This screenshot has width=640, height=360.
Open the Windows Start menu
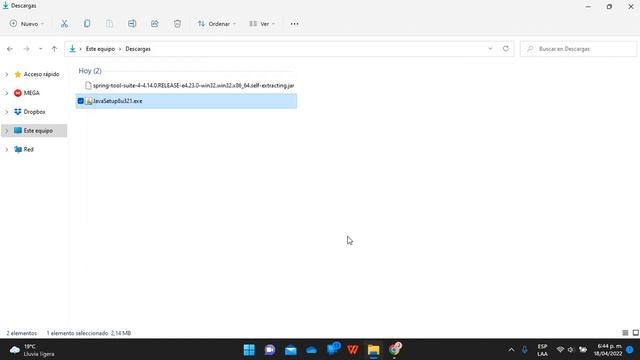coord(249,350)
